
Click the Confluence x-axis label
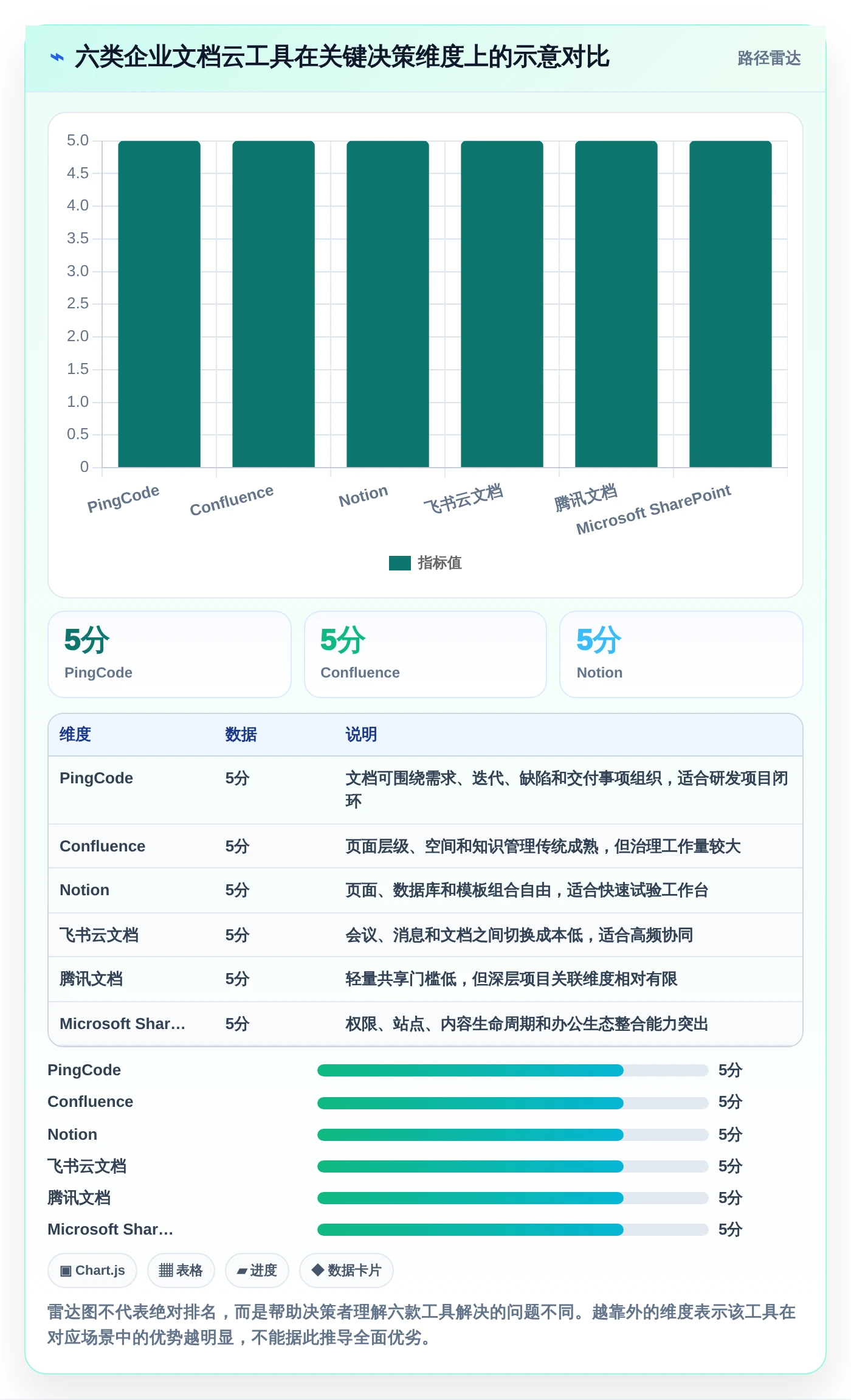tap(232, 501)
